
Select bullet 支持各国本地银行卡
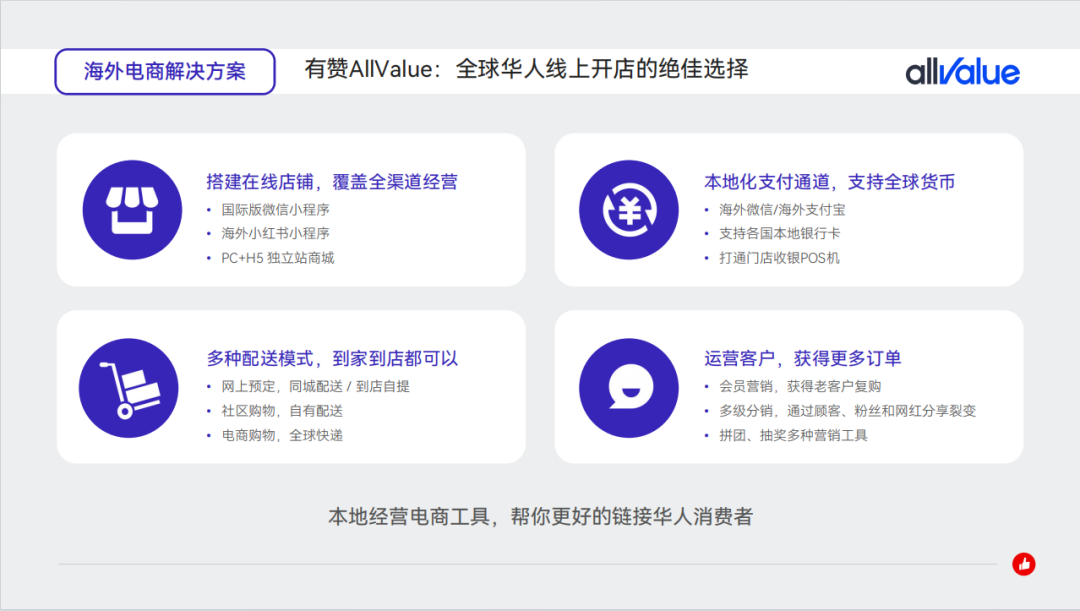(x=780, y=234)
